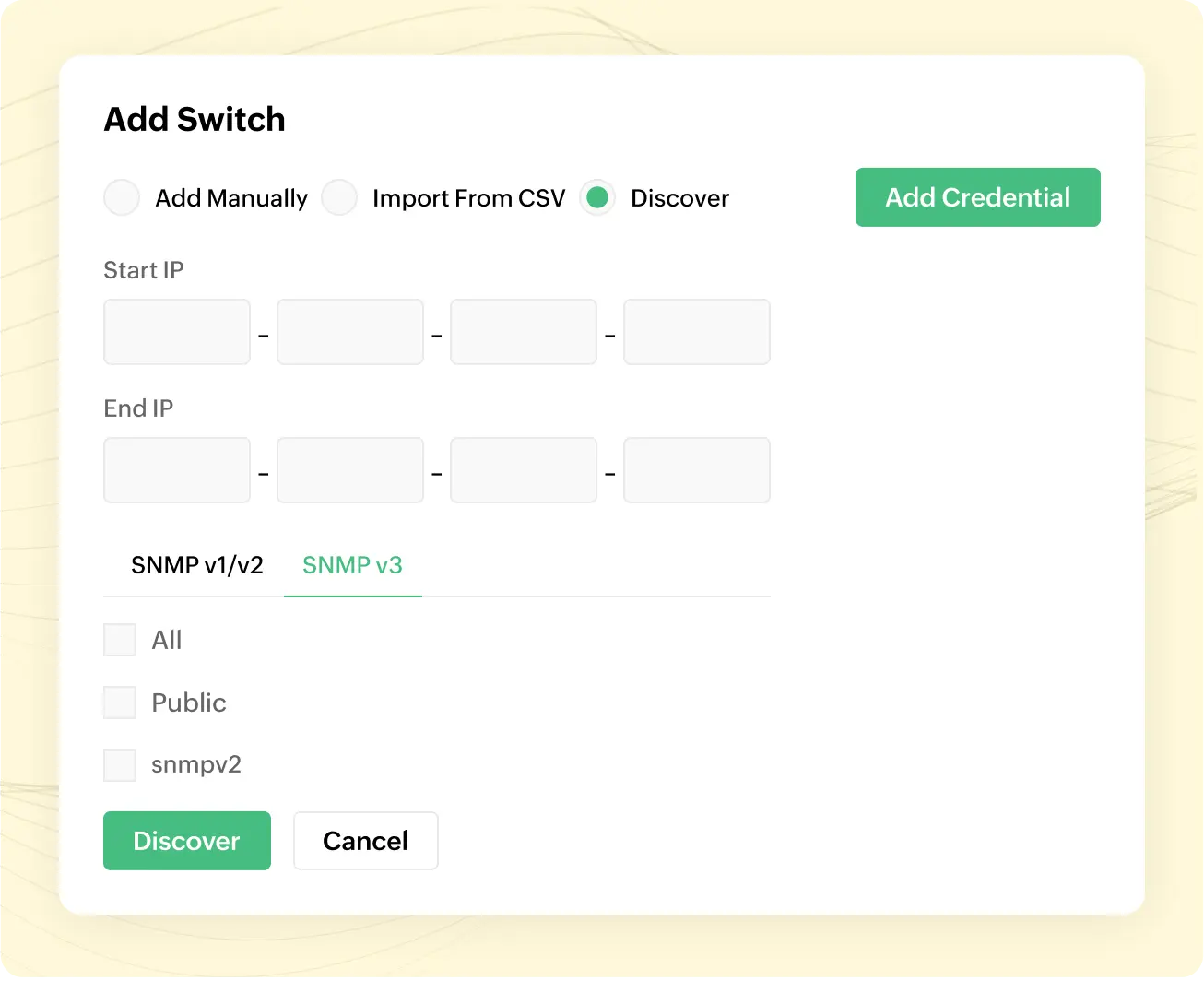Click the second Start IP octet field
1204x981 pixels.
pos(349,332)
